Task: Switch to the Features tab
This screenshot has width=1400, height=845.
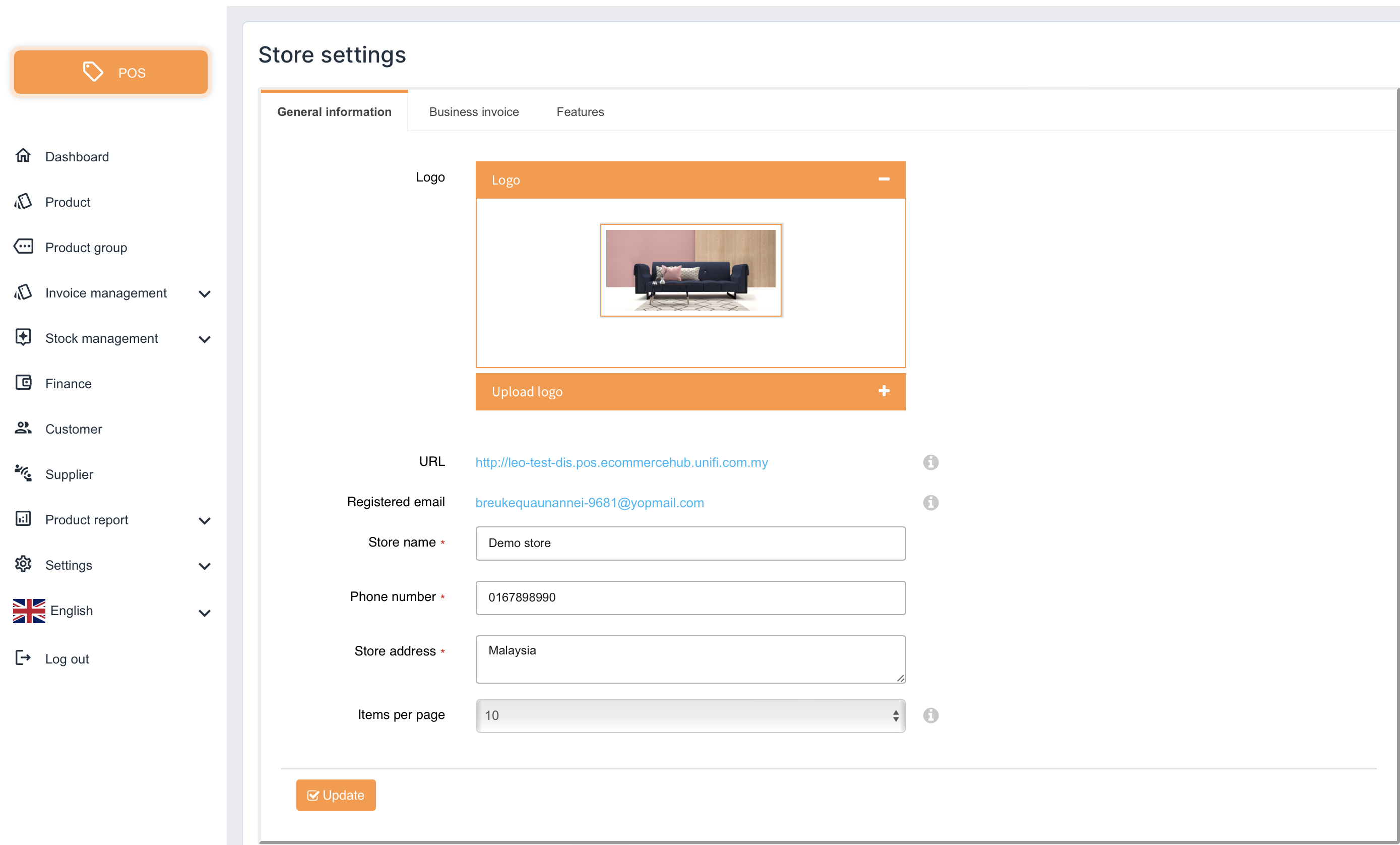Action: point(580,112)
